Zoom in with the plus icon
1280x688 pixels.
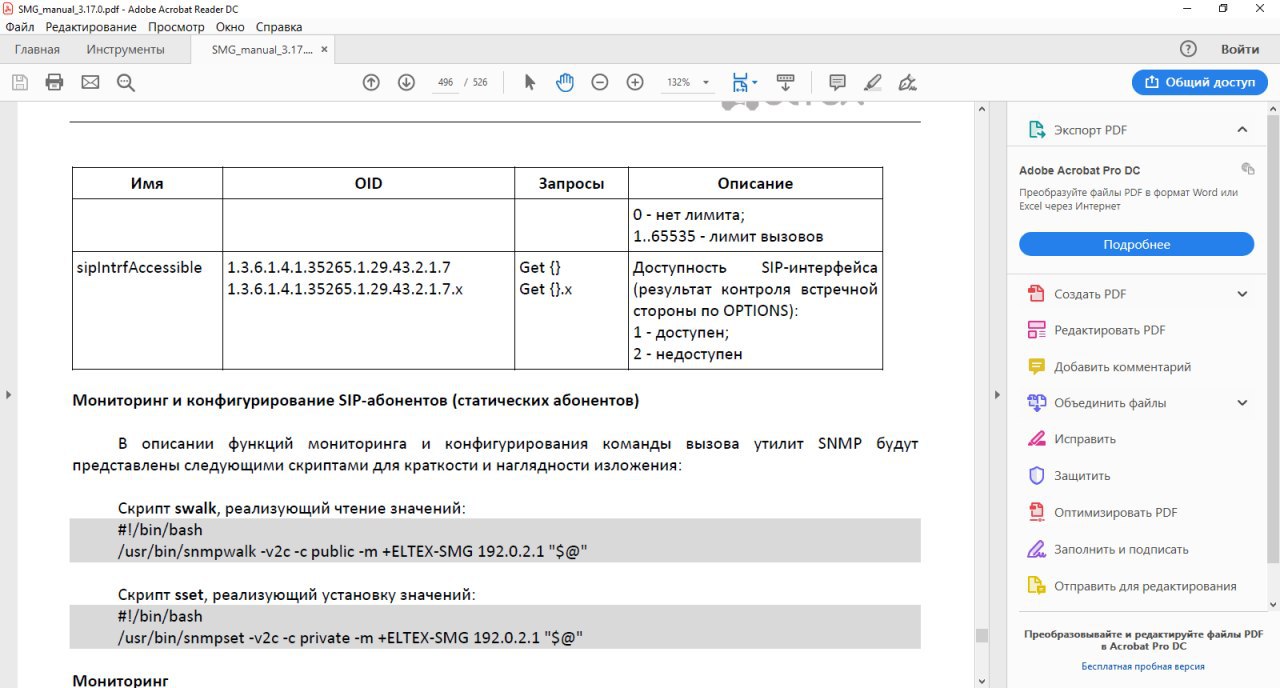[x=635, y=82]
